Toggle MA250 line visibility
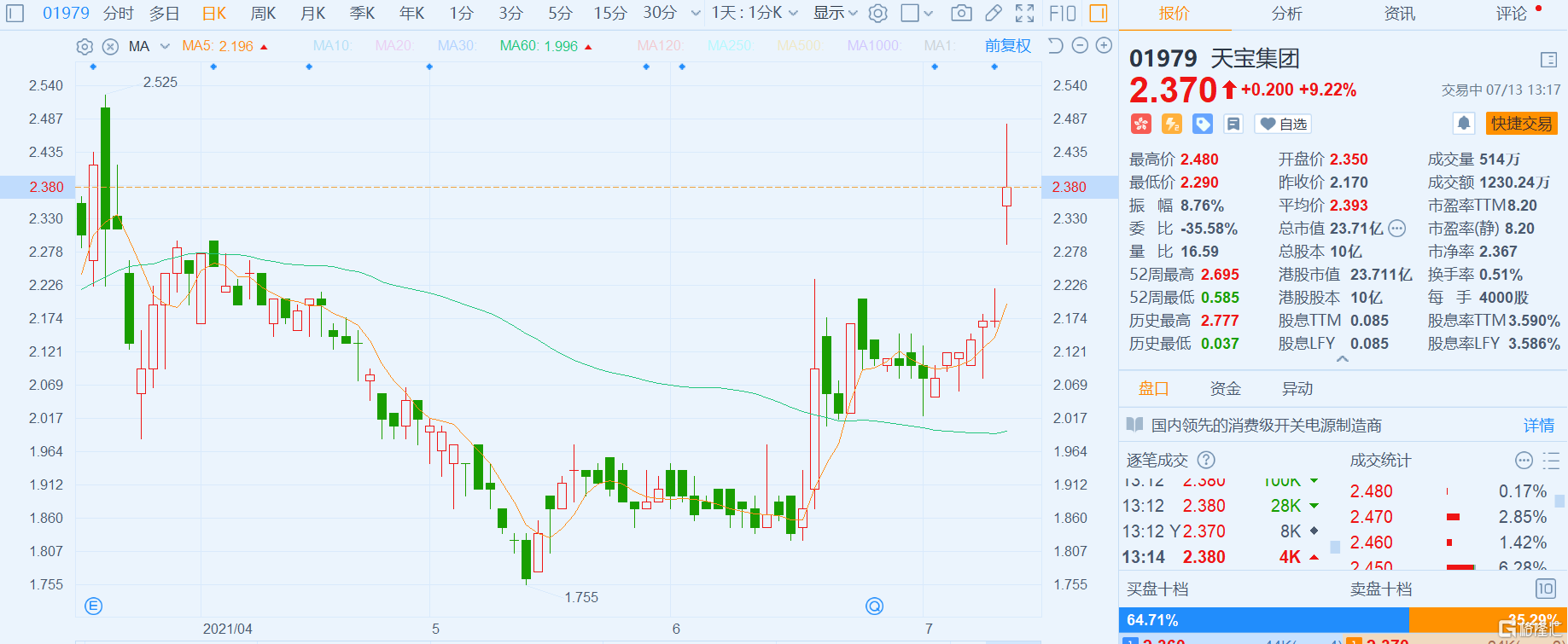The image size is (1568, 644). [730, 45]
